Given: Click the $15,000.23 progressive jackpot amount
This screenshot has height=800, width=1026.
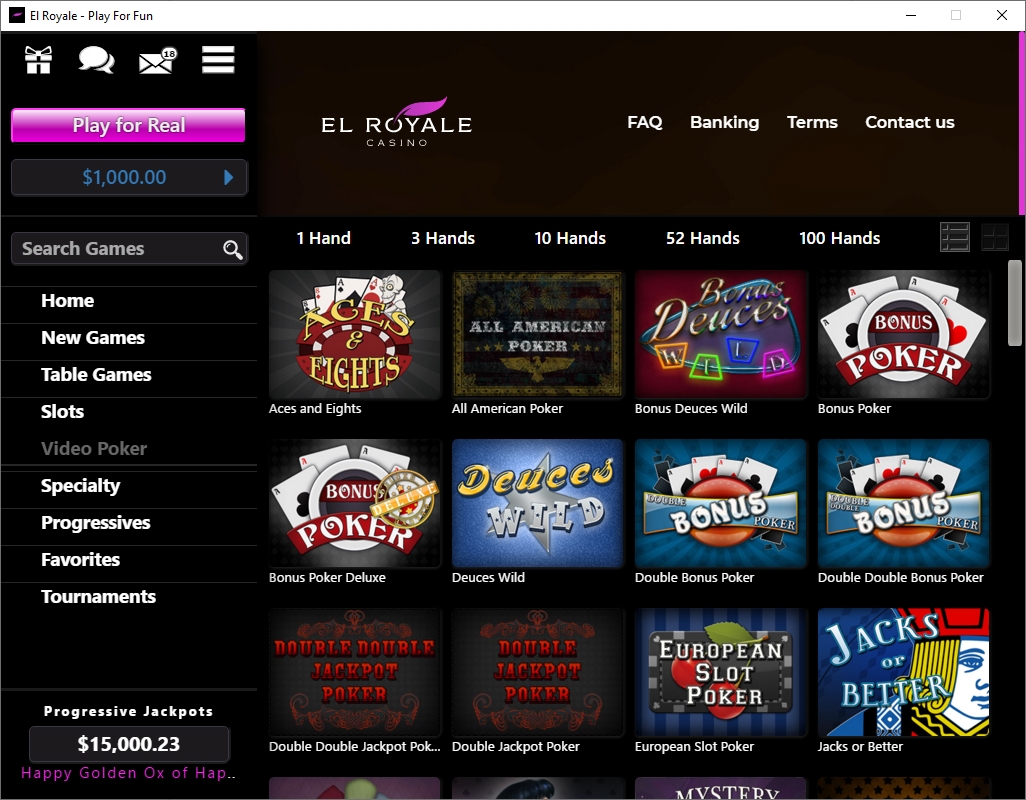Looking at the screenshot, I should [x=129, y=744].
